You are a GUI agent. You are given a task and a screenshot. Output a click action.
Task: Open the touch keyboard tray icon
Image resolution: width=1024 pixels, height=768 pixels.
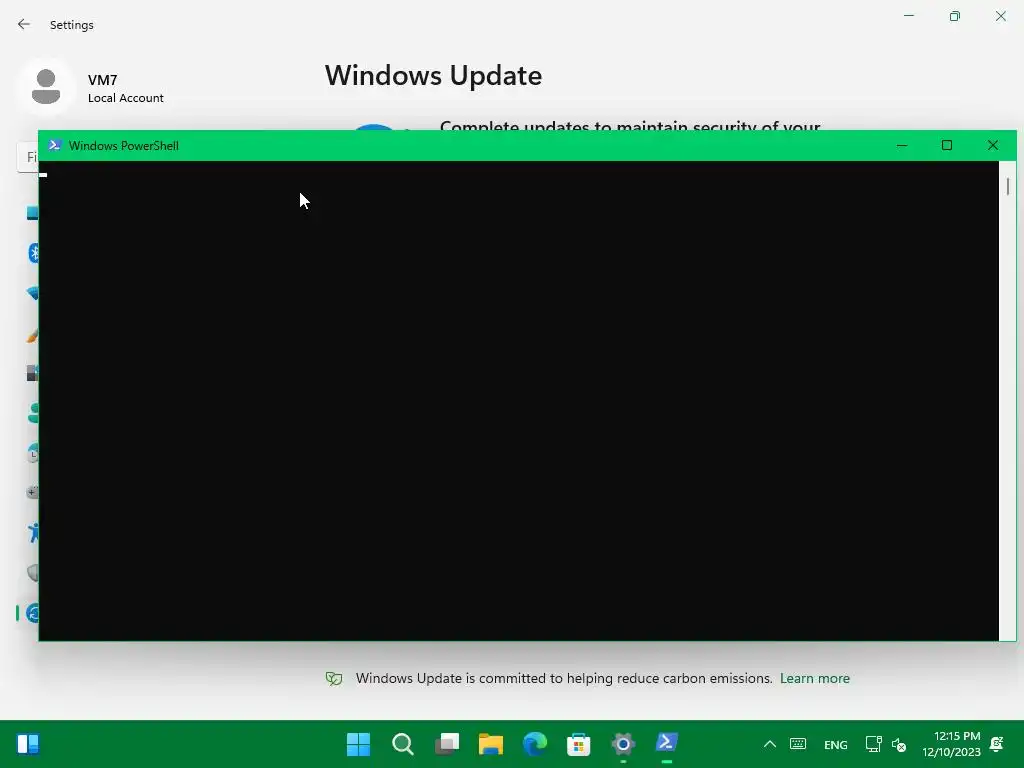pyautogui.click(x=798, y=744)
